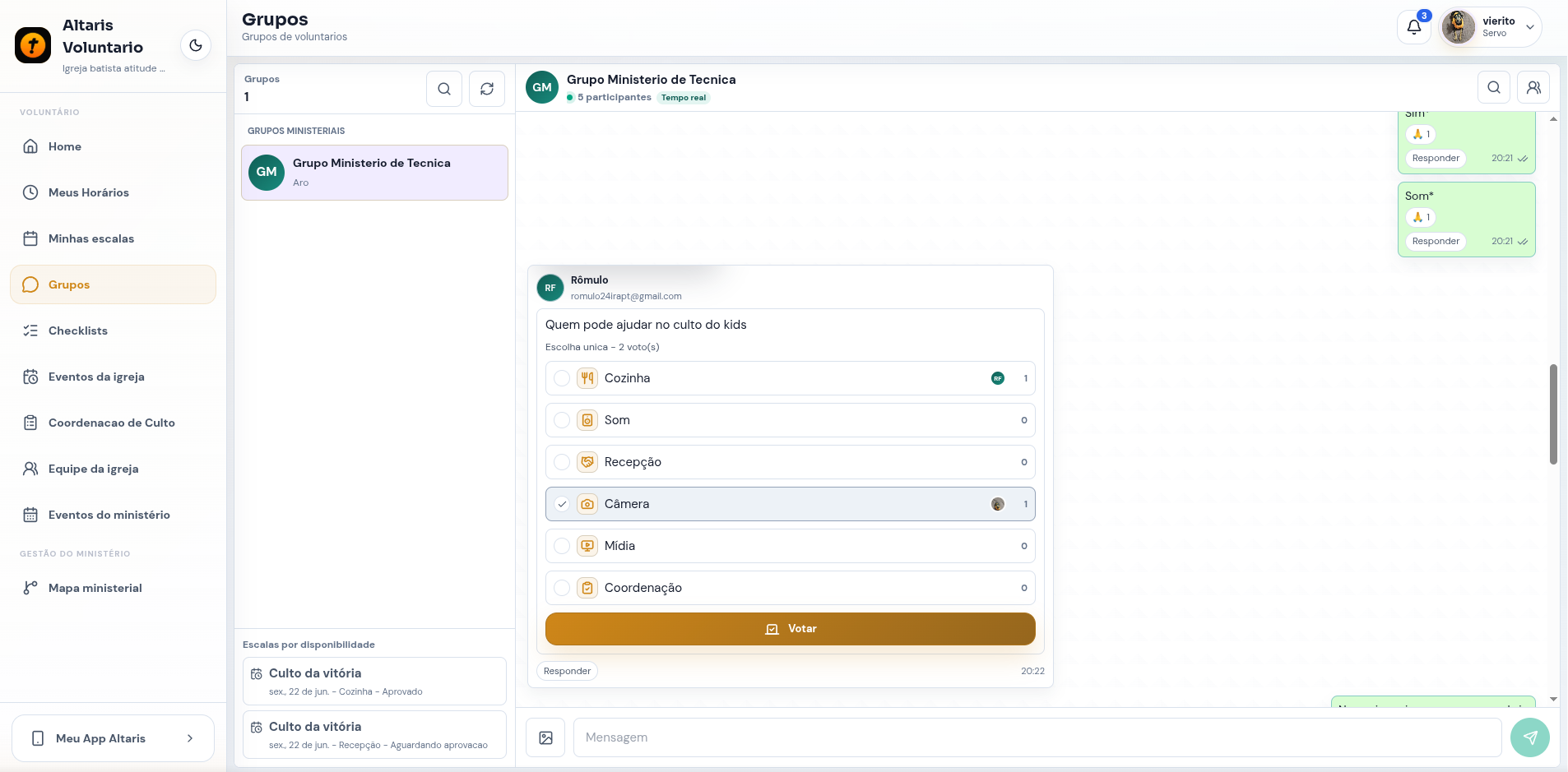Screen dimensions: 1568x772
Task: Send the message with paper plane
Action: 1530,737
